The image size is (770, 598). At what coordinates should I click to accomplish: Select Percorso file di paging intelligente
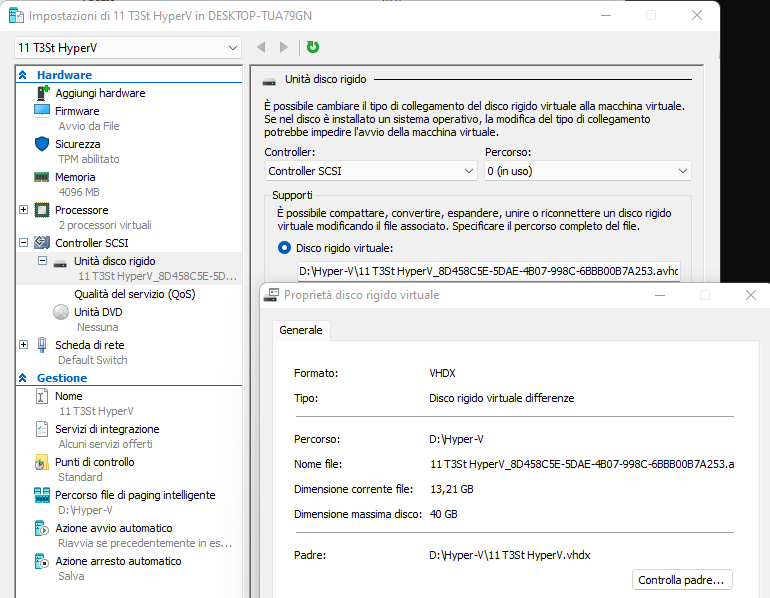(x=135, y=495)
